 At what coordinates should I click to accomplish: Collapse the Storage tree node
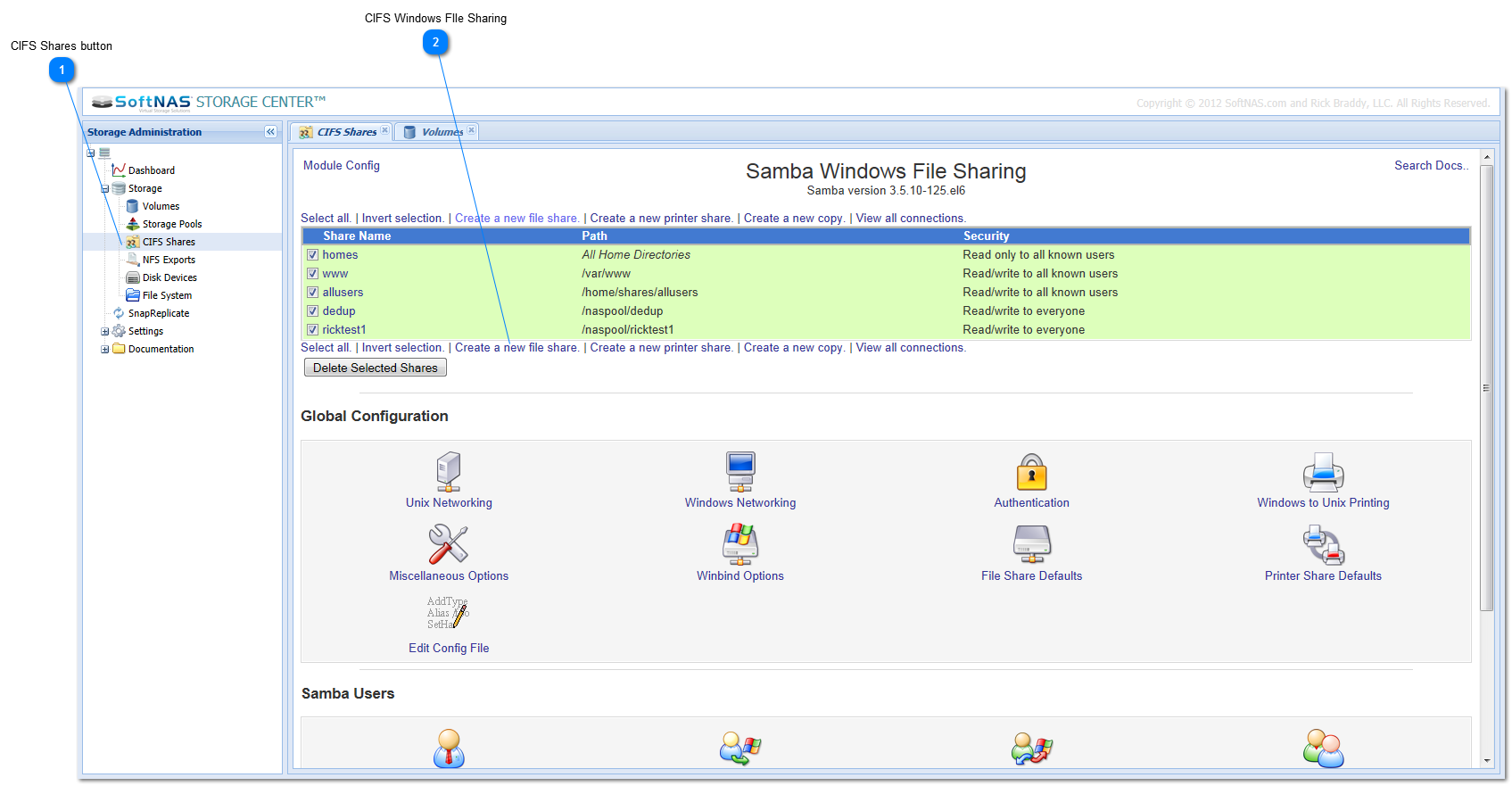tap(104, 189)
